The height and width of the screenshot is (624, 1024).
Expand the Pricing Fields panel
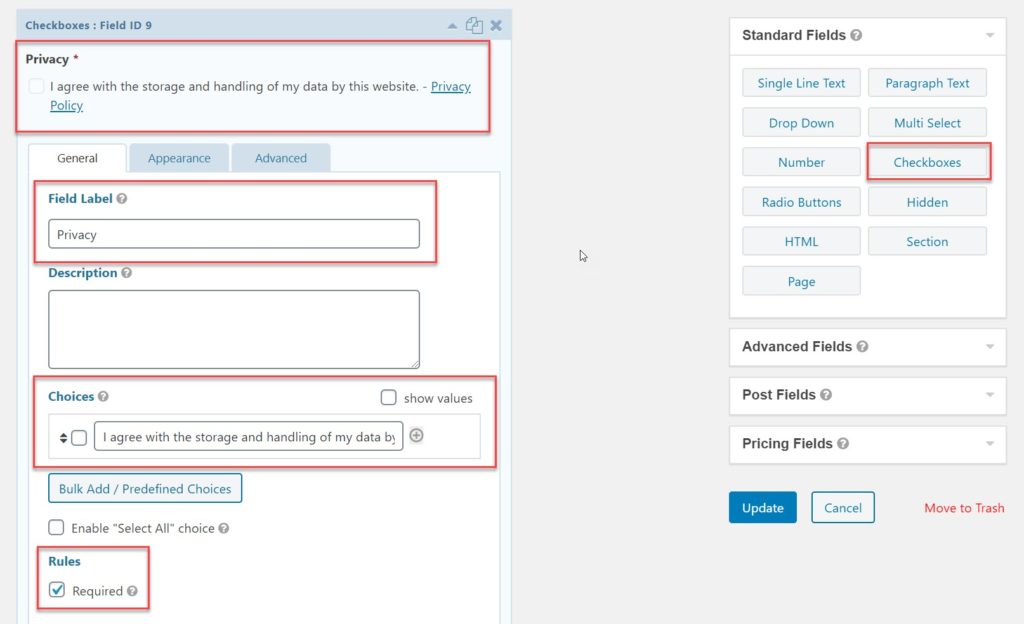(x=989, y=444)
